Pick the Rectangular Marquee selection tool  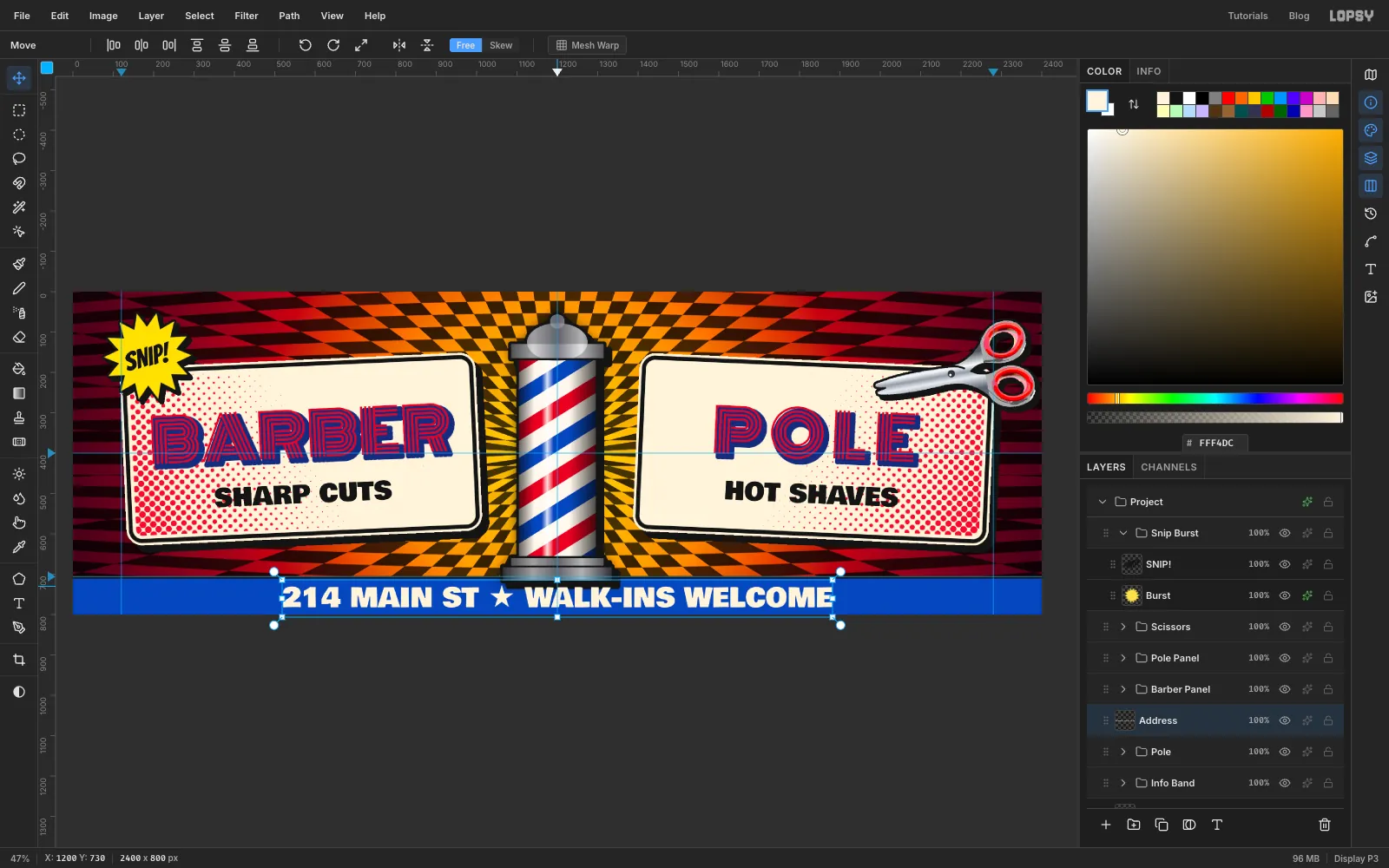click(19, 110)
